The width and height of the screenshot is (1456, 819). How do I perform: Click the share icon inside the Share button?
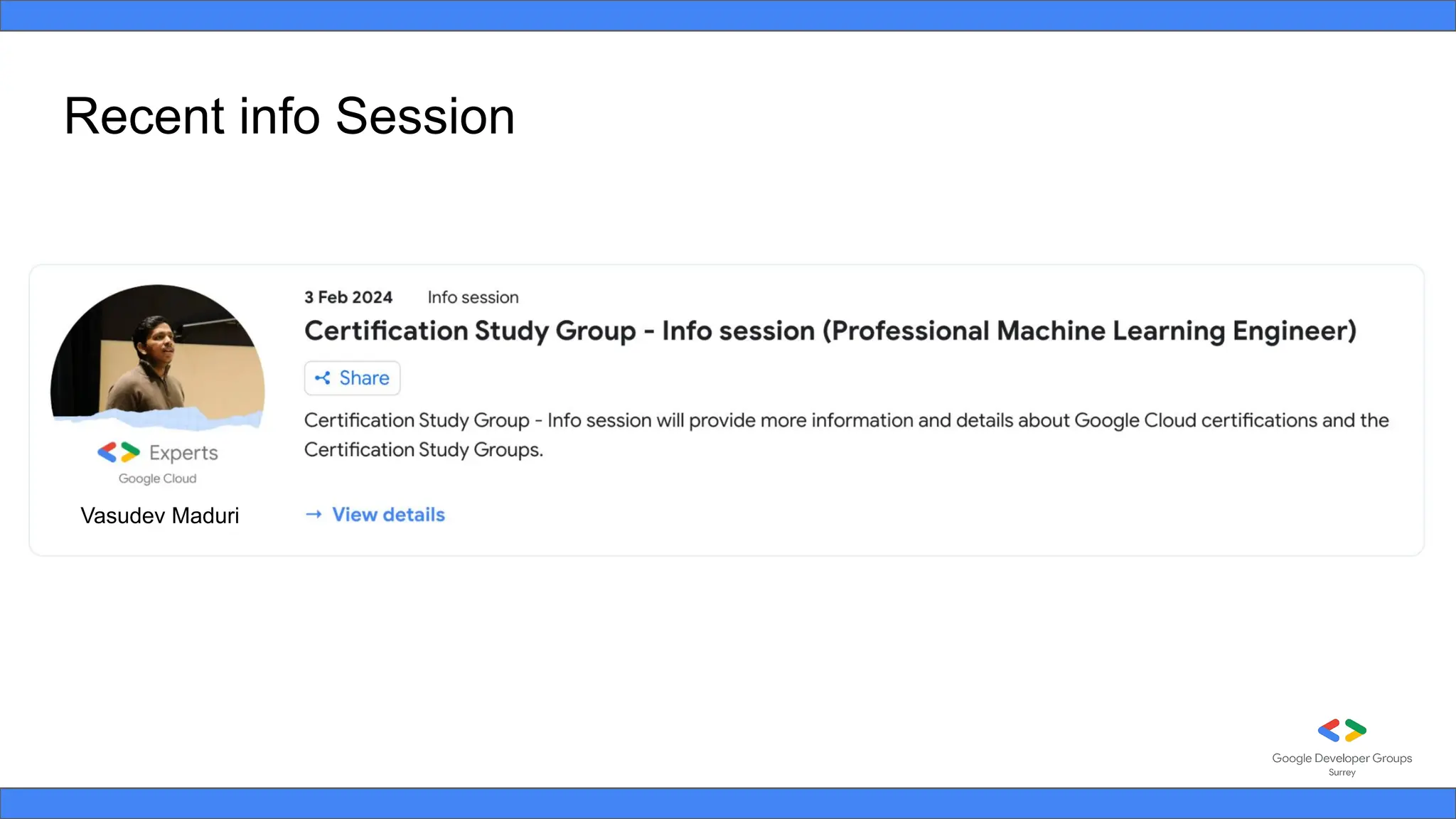[x=323, y=378]
